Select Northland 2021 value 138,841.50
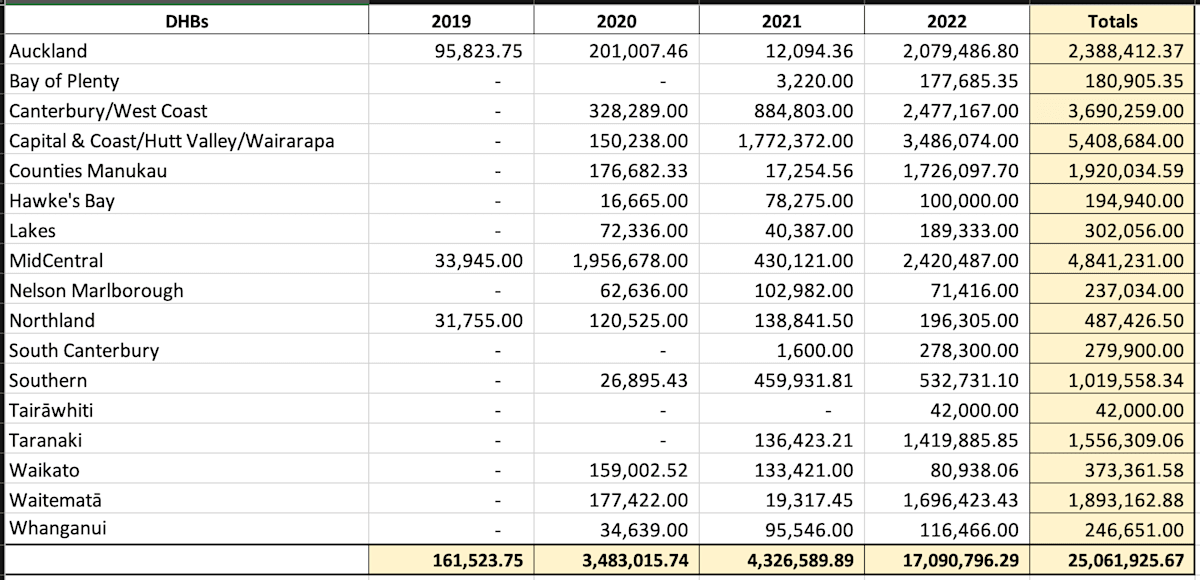 pos(803,321)
